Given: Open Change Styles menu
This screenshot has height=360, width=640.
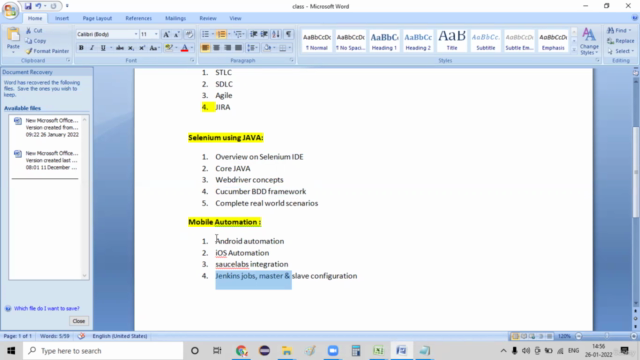Looking at the screenshot, I should coord(589,41).
